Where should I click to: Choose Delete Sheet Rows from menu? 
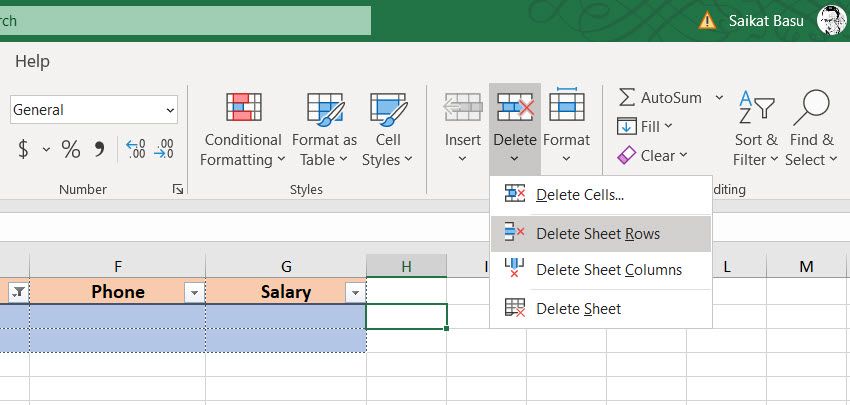tap(598, 234)
